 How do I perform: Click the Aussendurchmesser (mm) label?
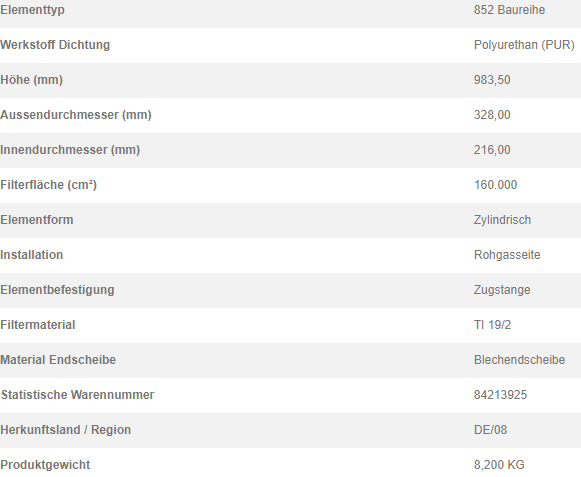pyautogui.click(x=76, y=115)
